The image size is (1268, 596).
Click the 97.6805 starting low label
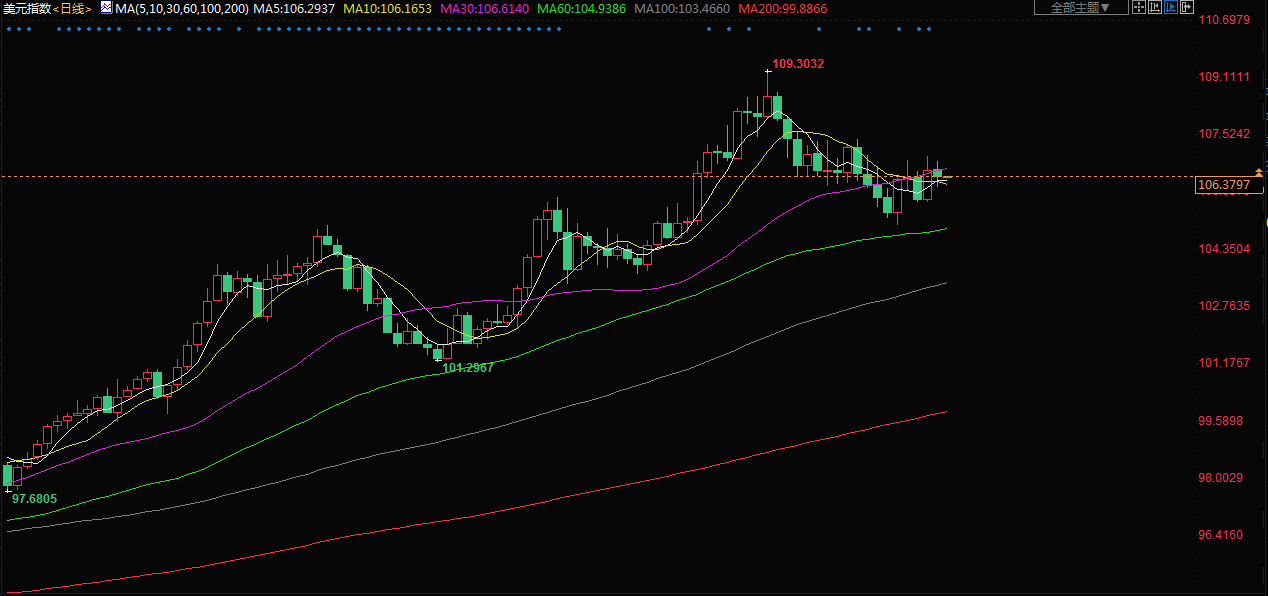click(x=34, y=498)
